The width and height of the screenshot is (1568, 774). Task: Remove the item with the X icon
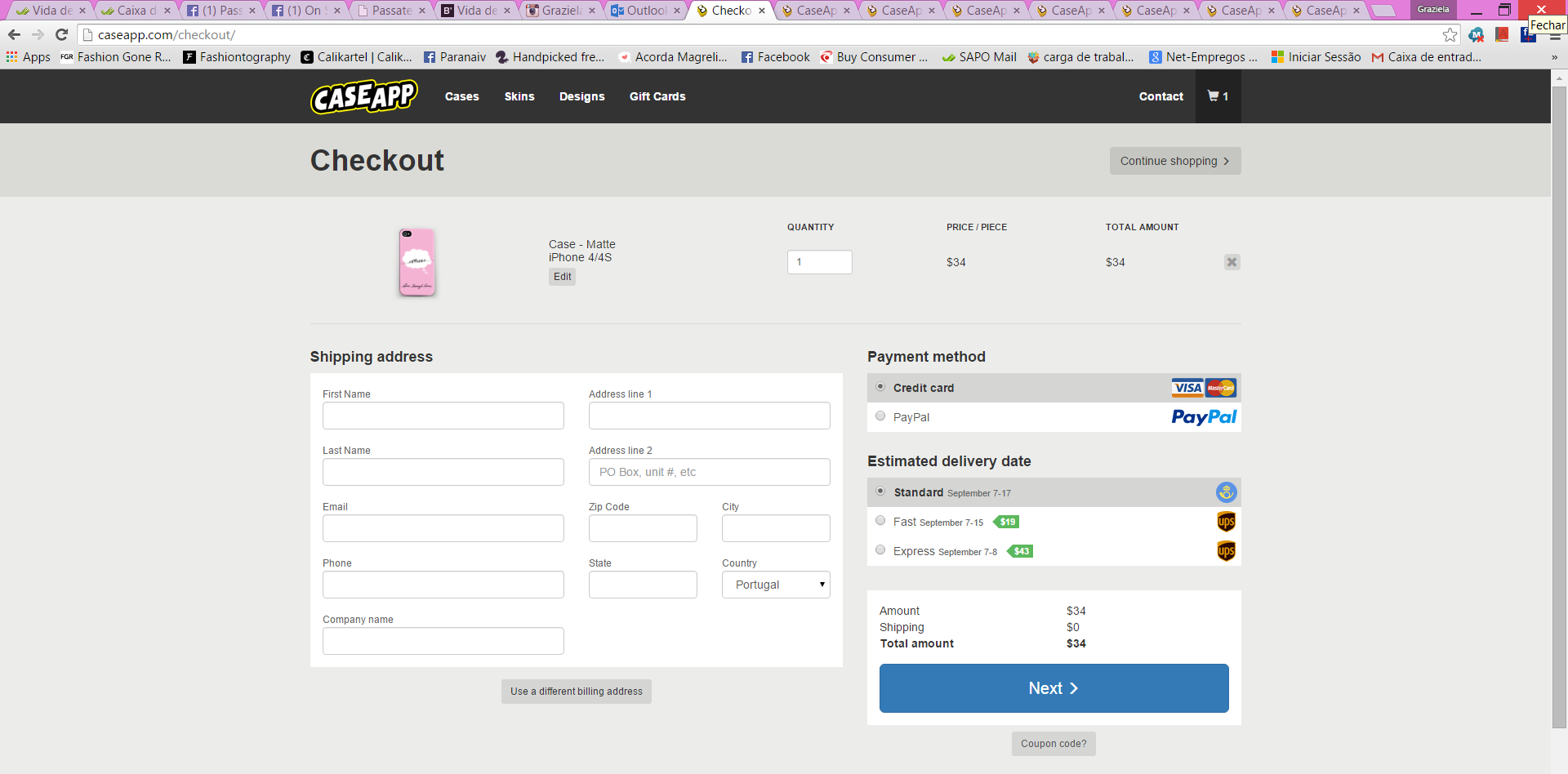coord(1232,262)
